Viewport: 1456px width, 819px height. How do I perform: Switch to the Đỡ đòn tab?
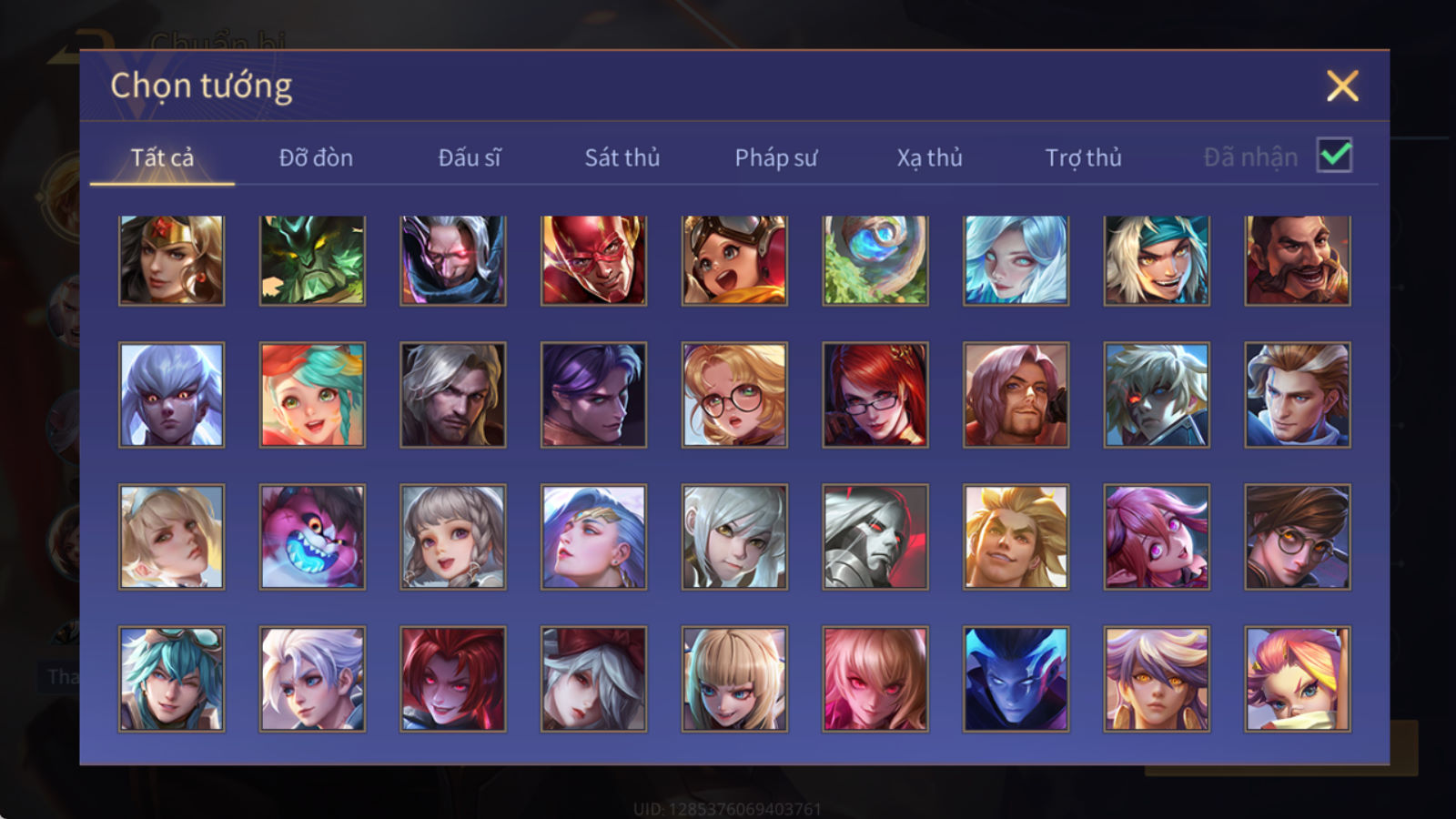coord(316,157)
